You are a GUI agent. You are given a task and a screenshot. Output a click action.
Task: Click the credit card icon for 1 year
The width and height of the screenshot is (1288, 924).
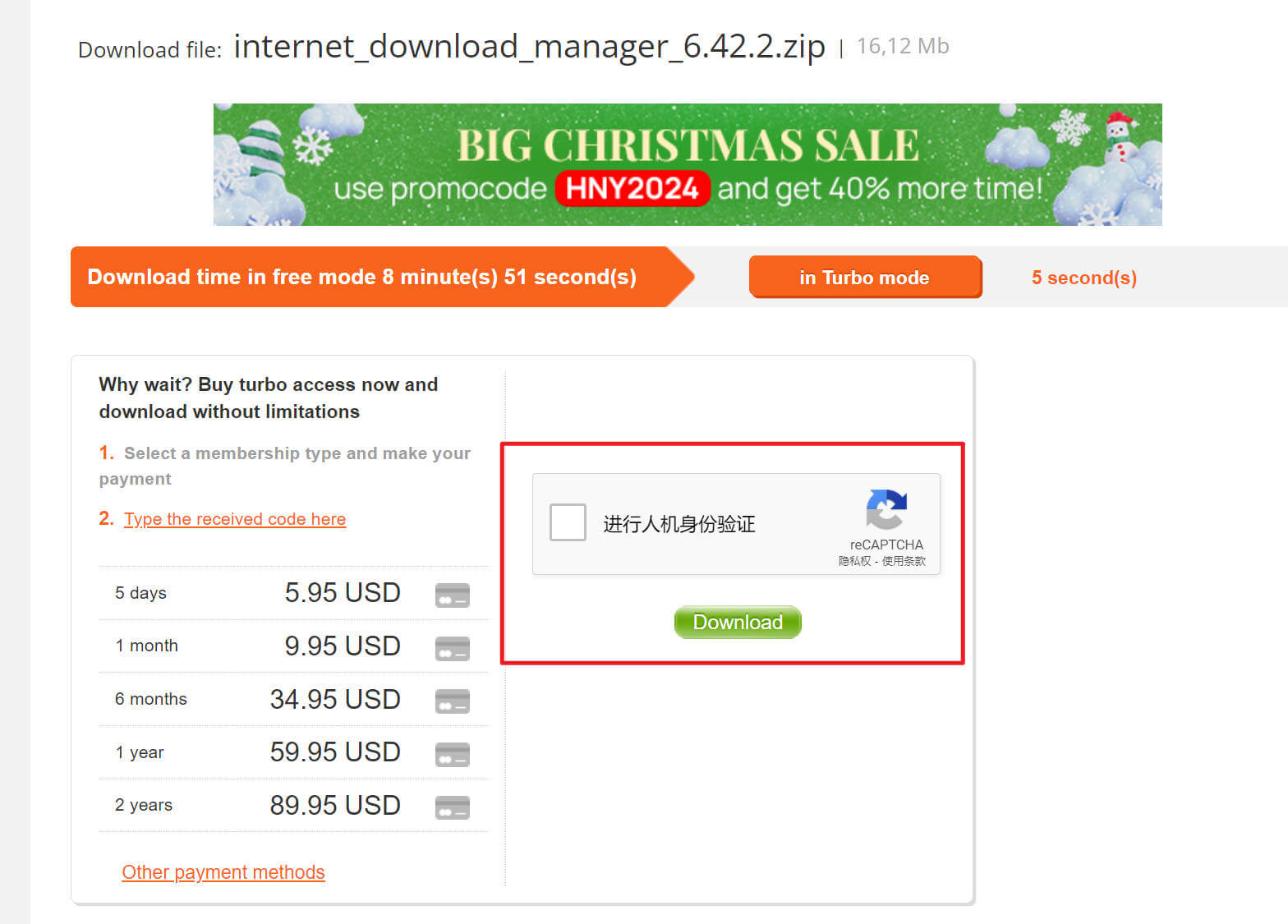(x=452, y=754)
